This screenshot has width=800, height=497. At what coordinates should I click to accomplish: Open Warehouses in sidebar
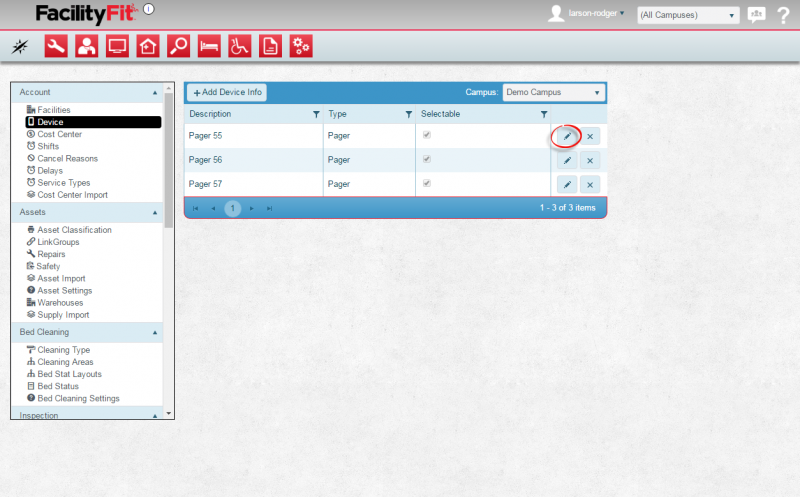point(60,303)
